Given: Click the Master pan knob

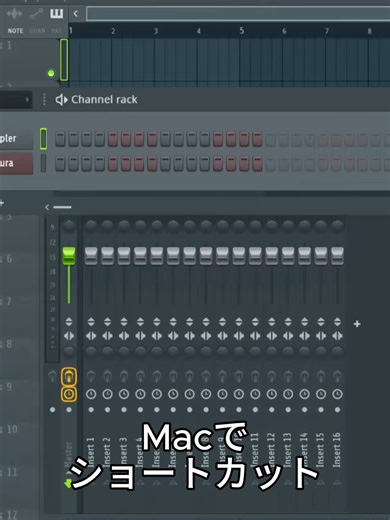Looking at the screenshot, I should (69, 226).
